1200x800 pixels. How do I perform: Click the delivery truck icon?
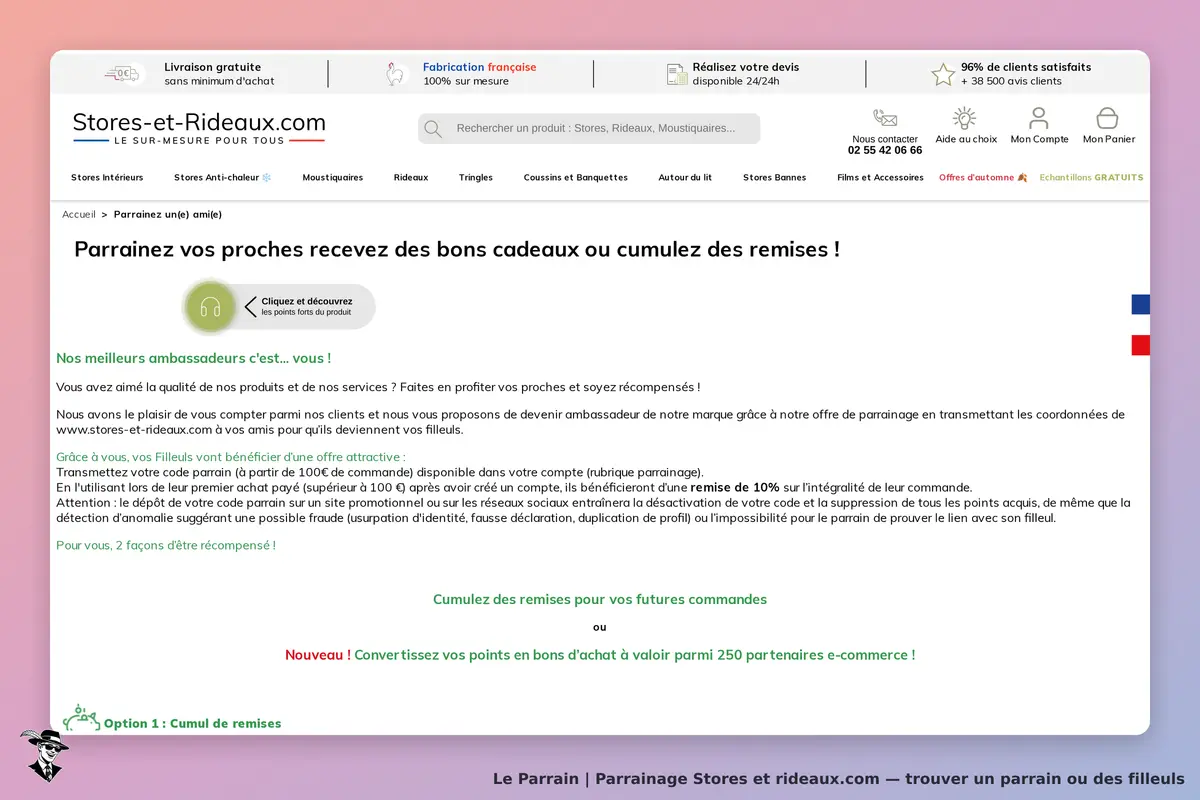[x=124, y=74]
